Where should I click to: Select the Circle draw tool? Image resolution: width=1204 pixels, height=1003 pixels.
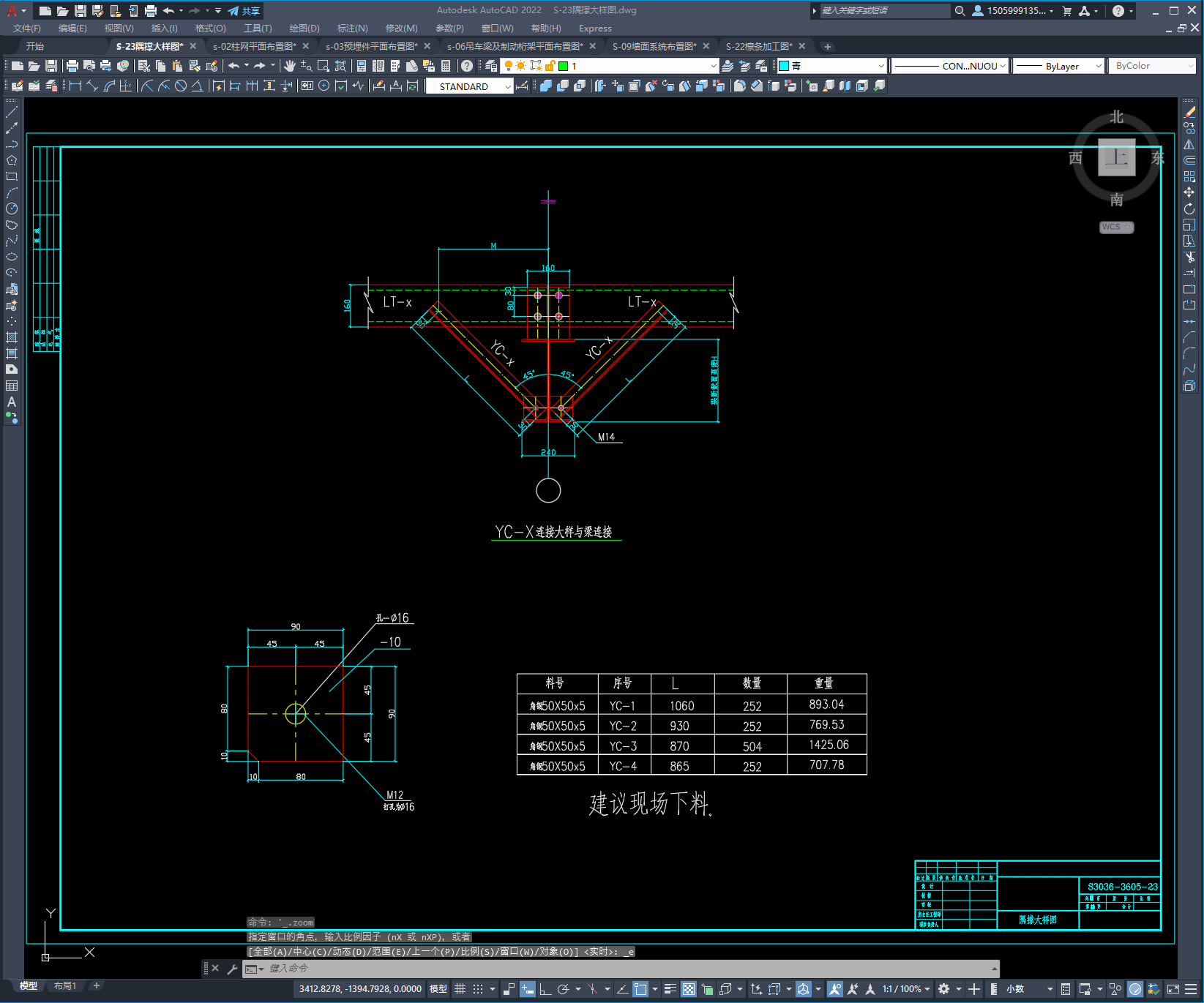(12, 209)
